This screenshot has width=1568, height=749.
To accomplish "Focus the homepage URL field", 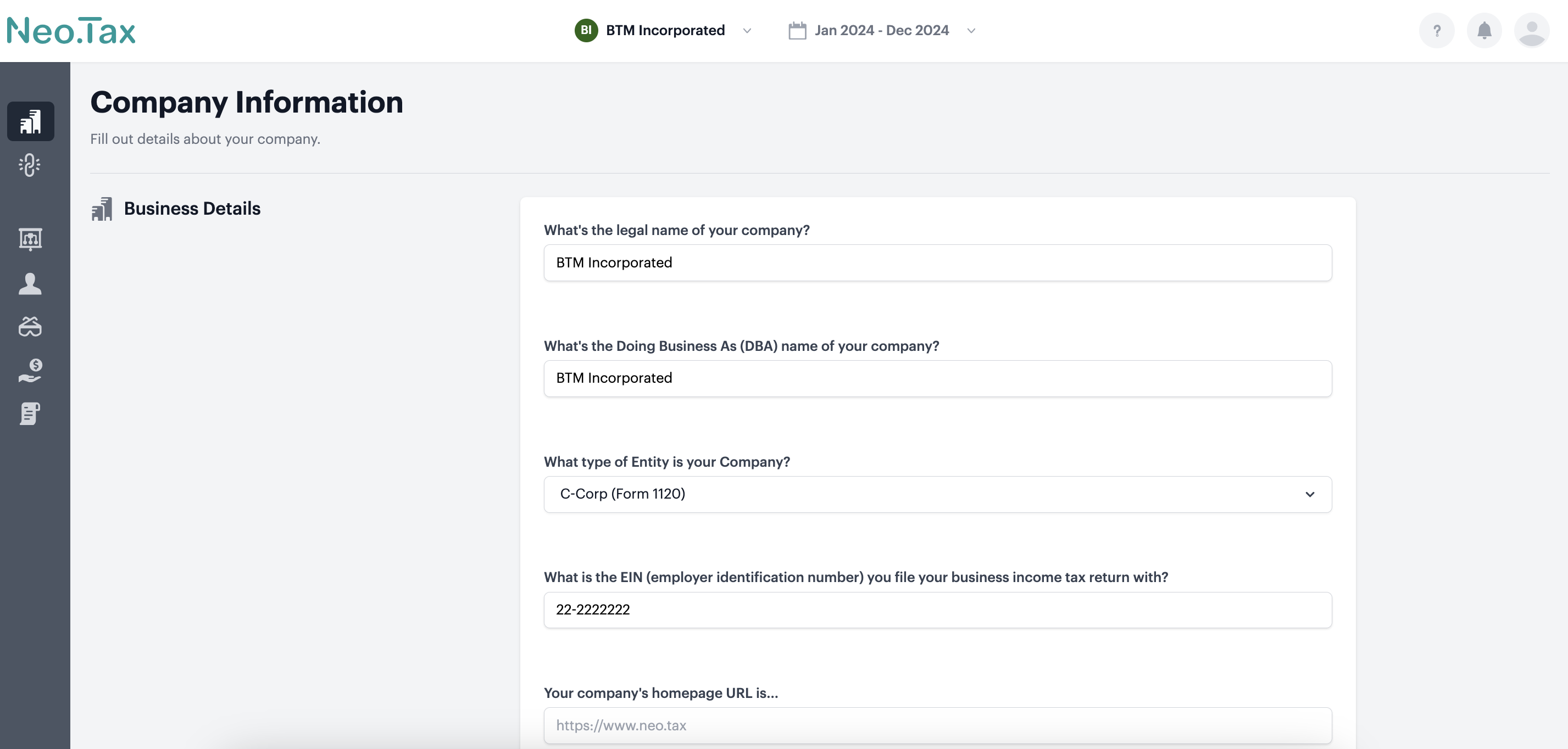I will 937,725.
